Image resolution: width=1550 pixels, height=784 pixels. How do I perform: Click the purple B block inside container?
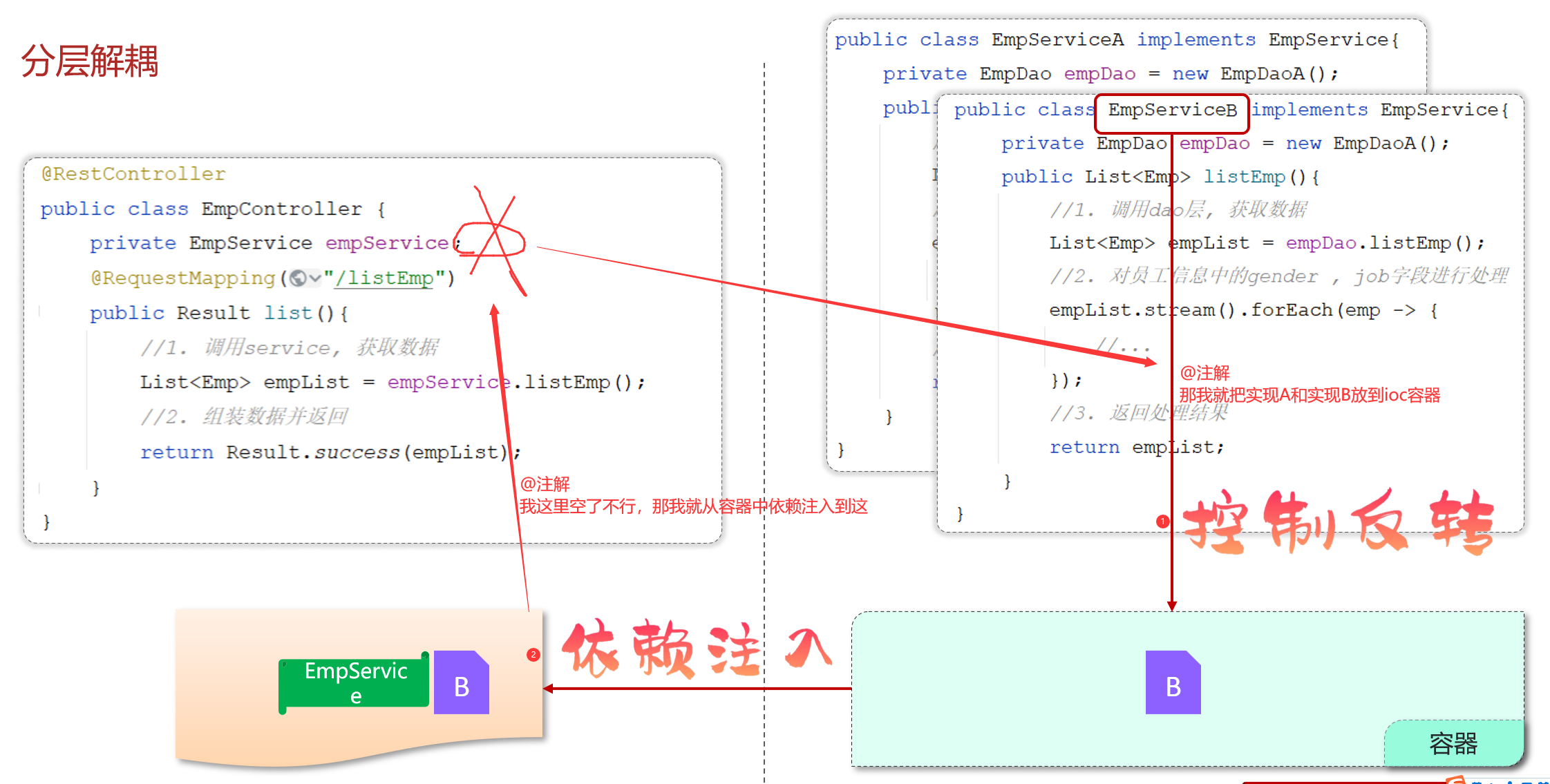click(x=1173, y=682)
